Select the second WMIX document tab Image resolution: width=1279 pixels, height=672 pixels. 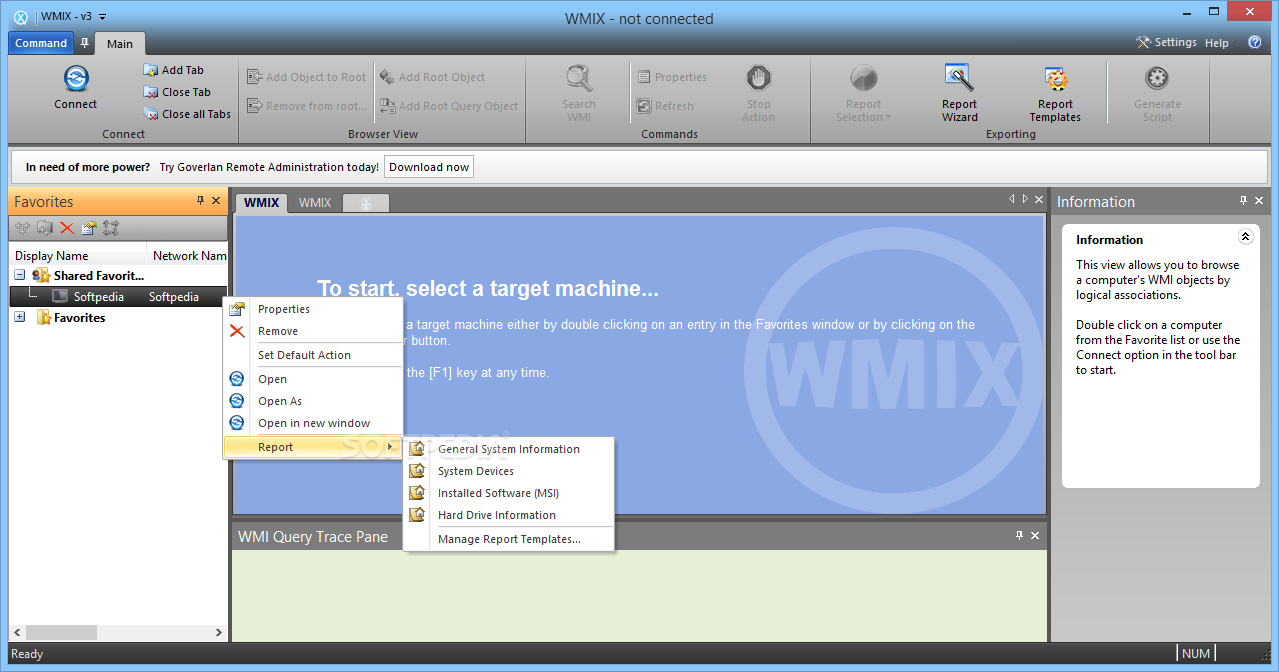315,203
